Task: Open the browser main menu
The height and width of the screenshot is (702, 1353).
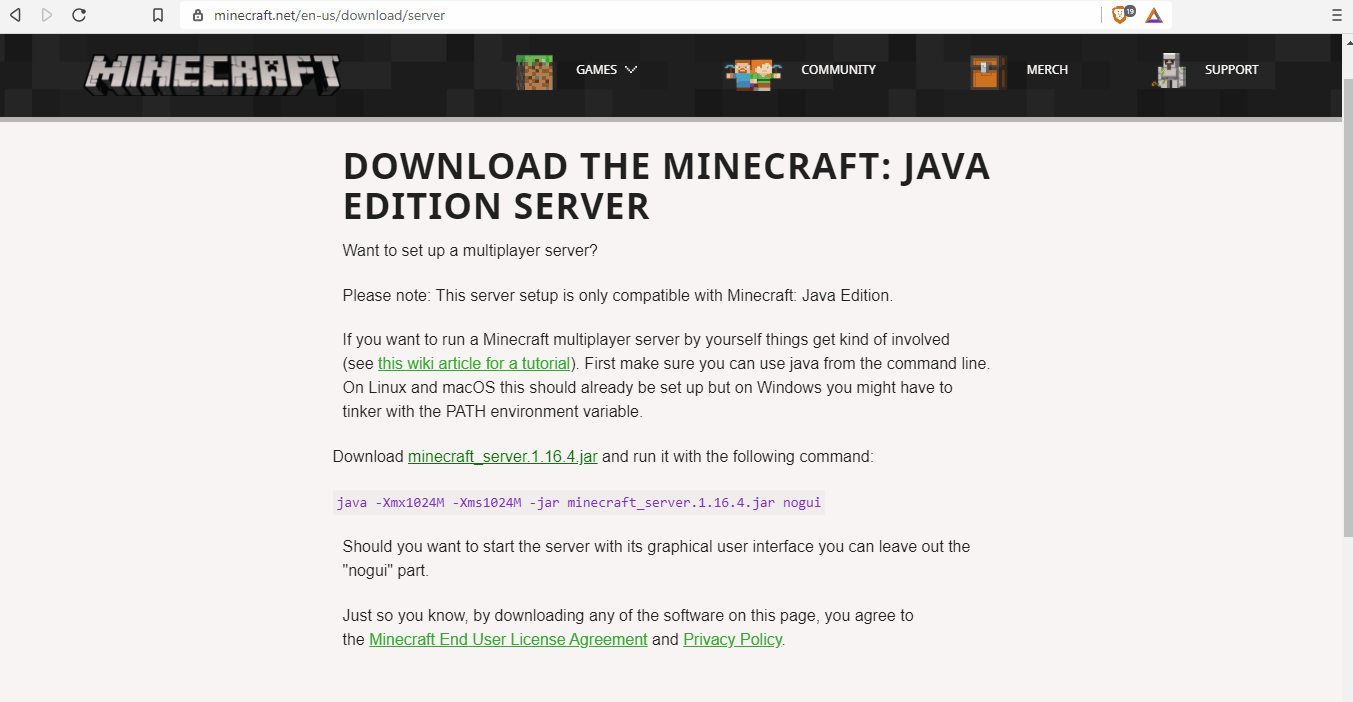Action: [1336, 15]
